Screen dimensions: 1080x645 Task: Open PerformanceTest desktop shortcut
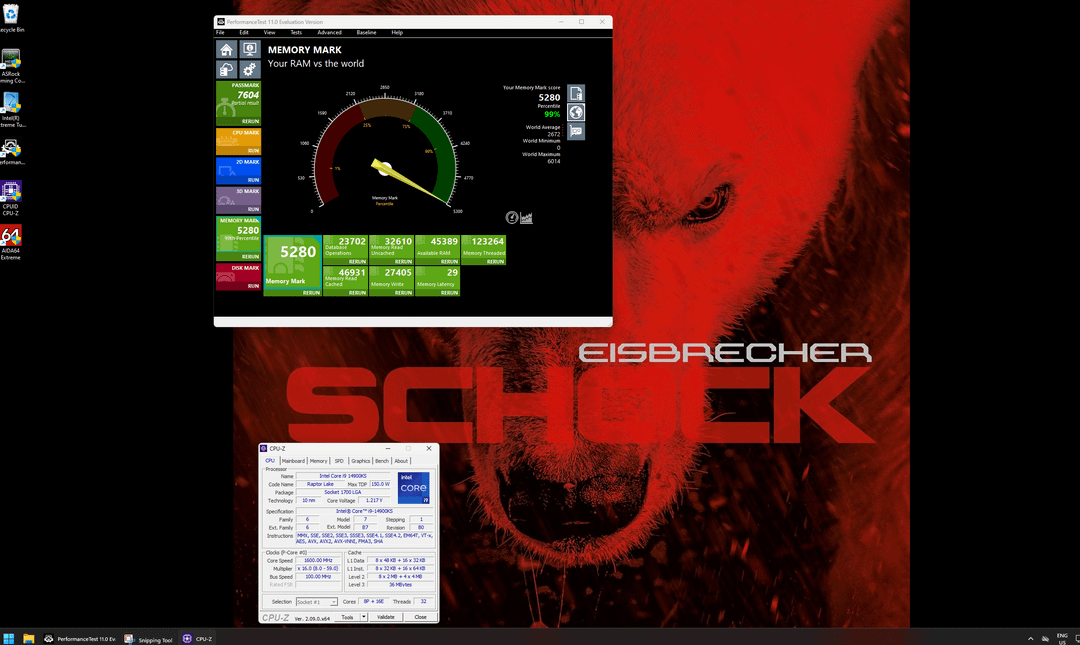click(10, 152)
